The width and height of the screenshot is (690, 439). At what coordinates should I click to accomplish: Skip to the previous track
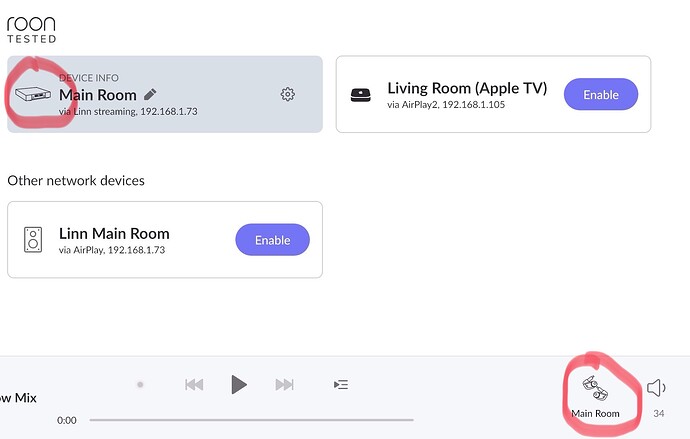click(194, 385)
